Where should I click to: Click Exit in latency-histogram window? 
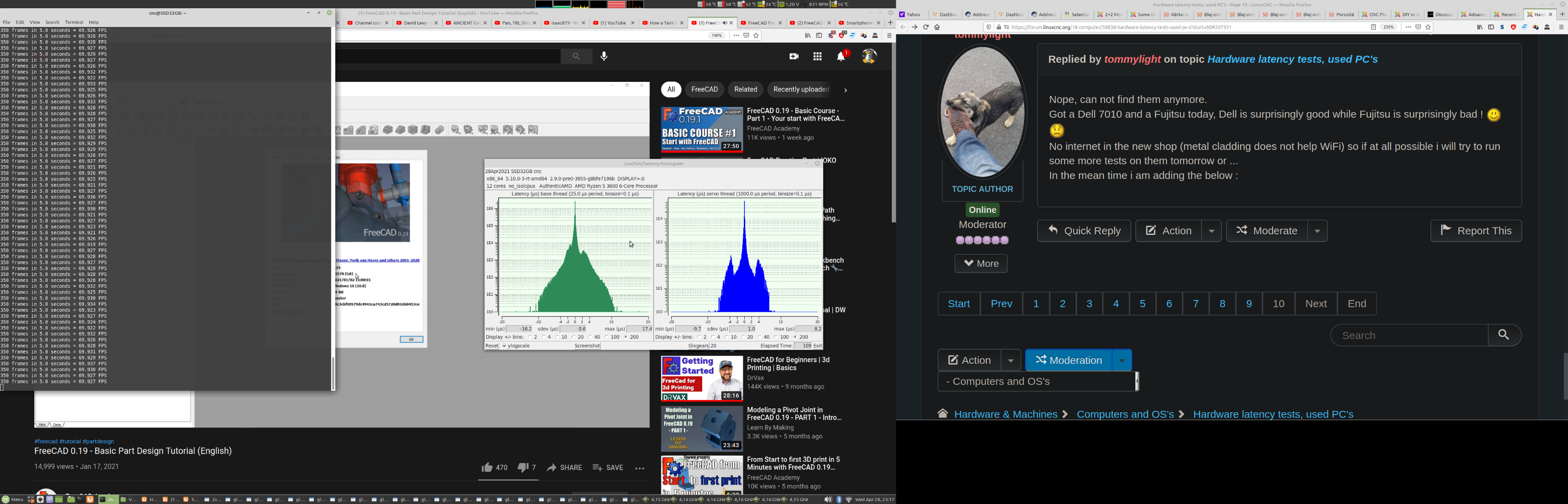point(817,346)
